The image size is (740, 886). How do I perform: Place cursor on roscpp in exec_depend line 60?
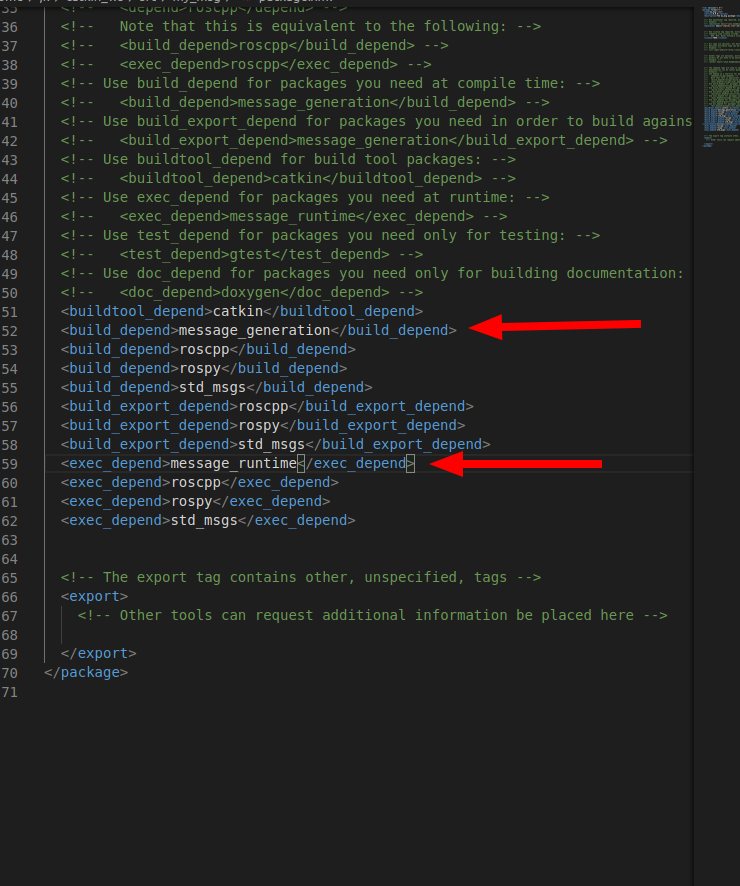[195, 483]
